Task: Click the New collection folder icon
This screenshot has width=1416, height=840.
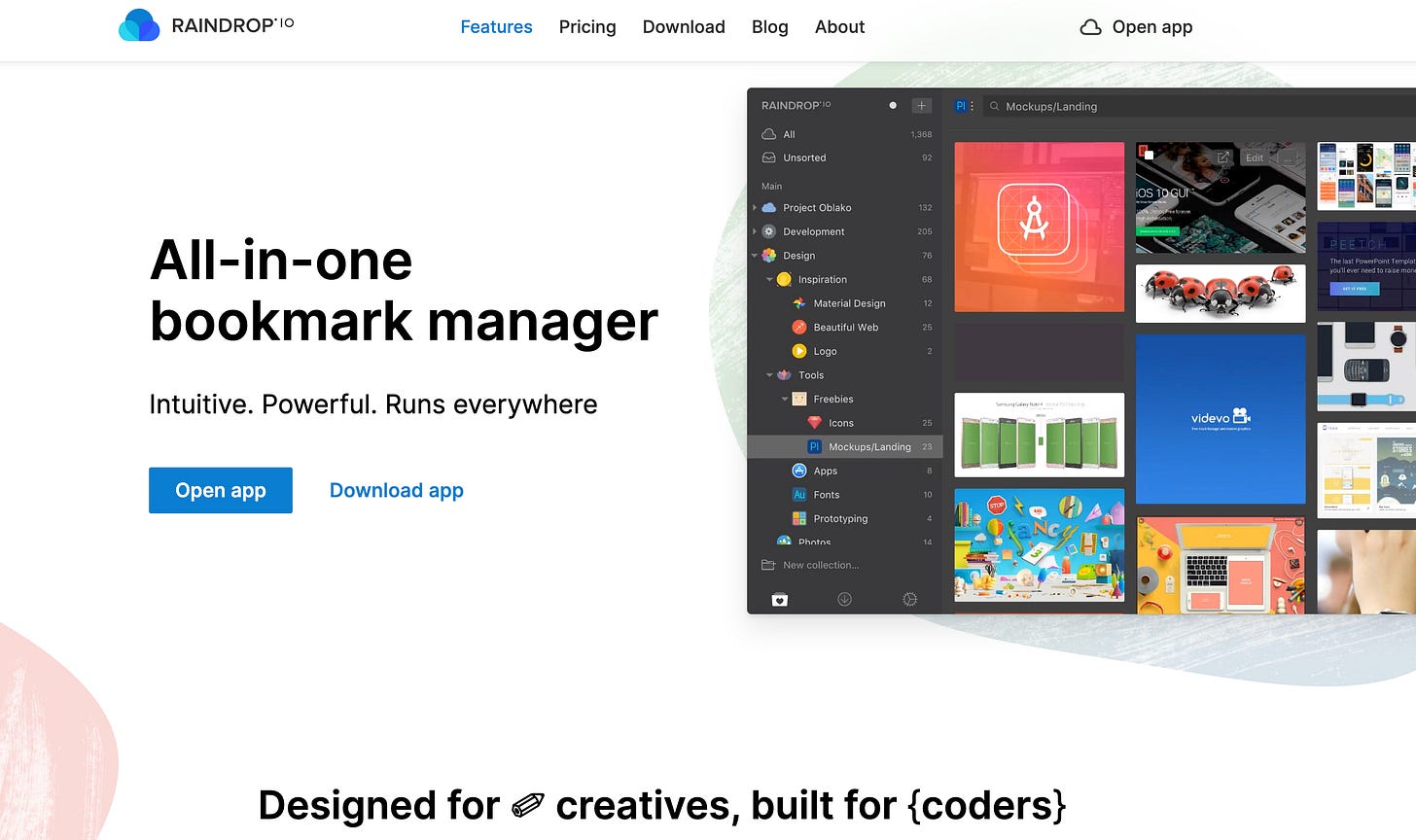Action: coord(768,565)
